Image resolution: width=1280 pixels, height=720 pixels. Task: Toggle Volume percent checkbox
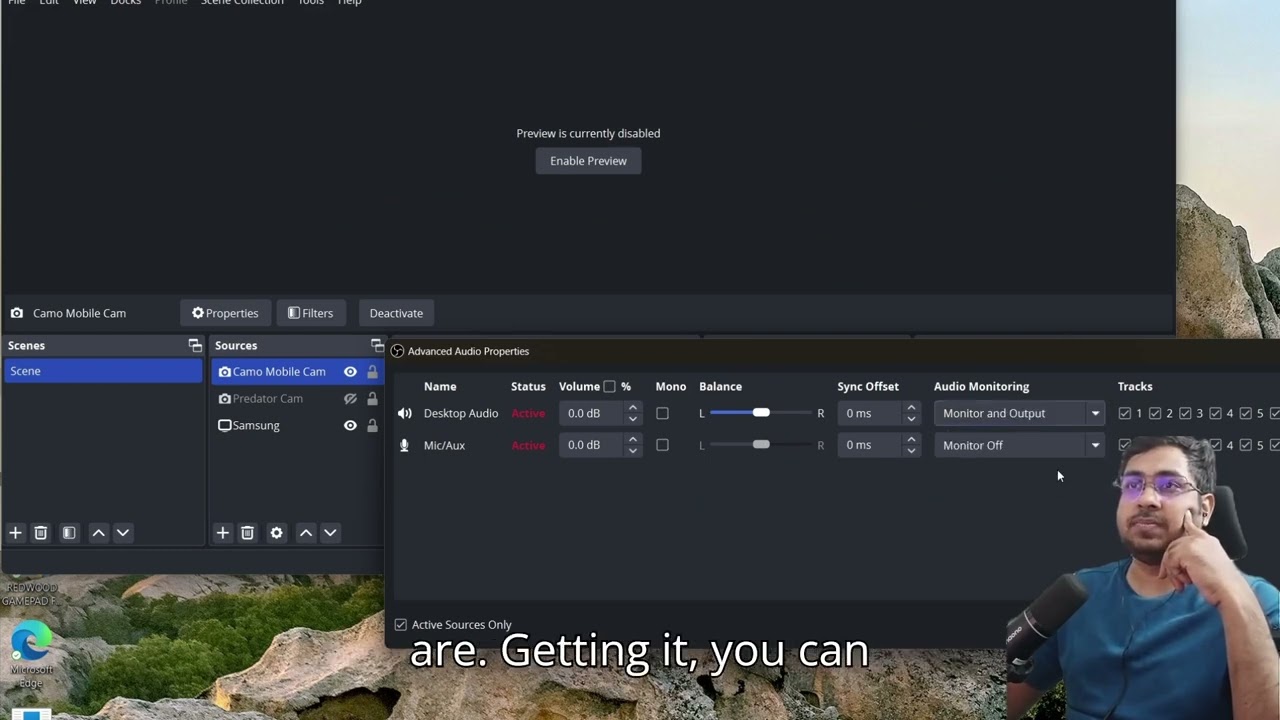click(x=609, y=386)
